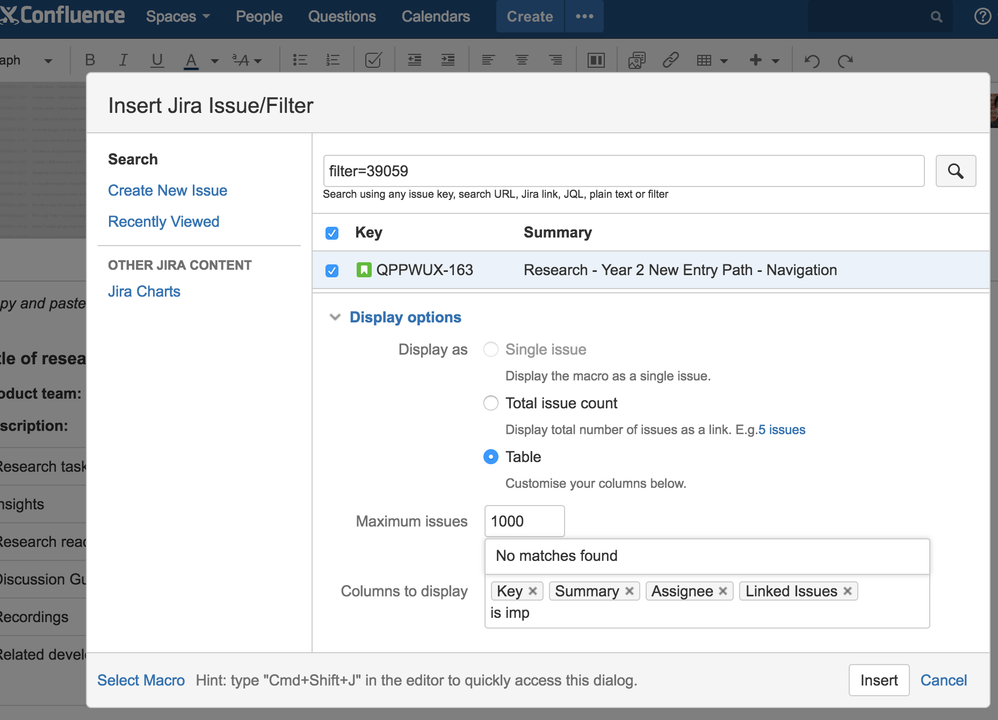Insert a bullet list from the toolbar

(300, 60)
